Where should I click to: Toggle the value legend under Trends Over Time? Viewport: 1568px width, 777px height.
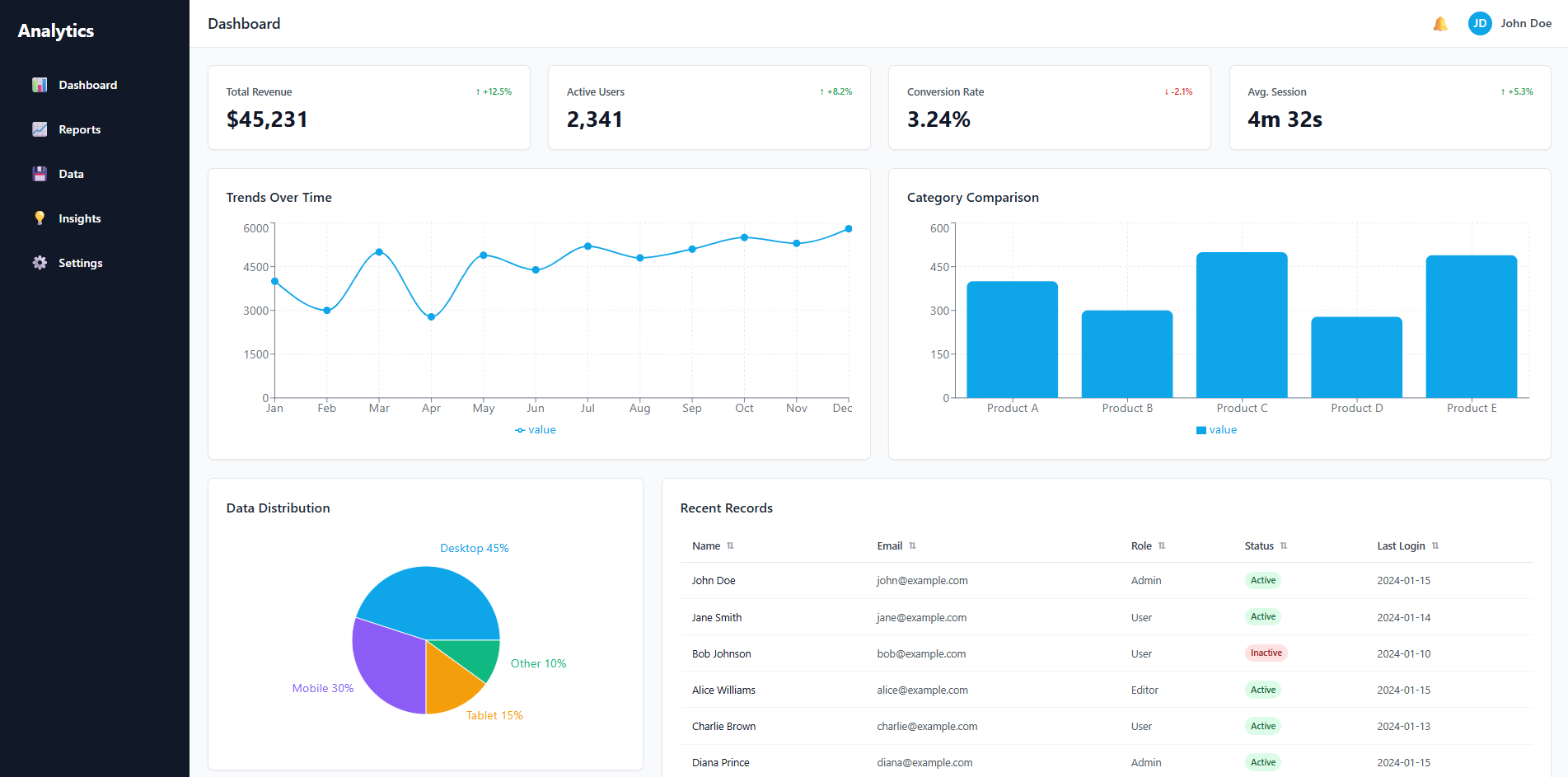click(x=536, y=429)
